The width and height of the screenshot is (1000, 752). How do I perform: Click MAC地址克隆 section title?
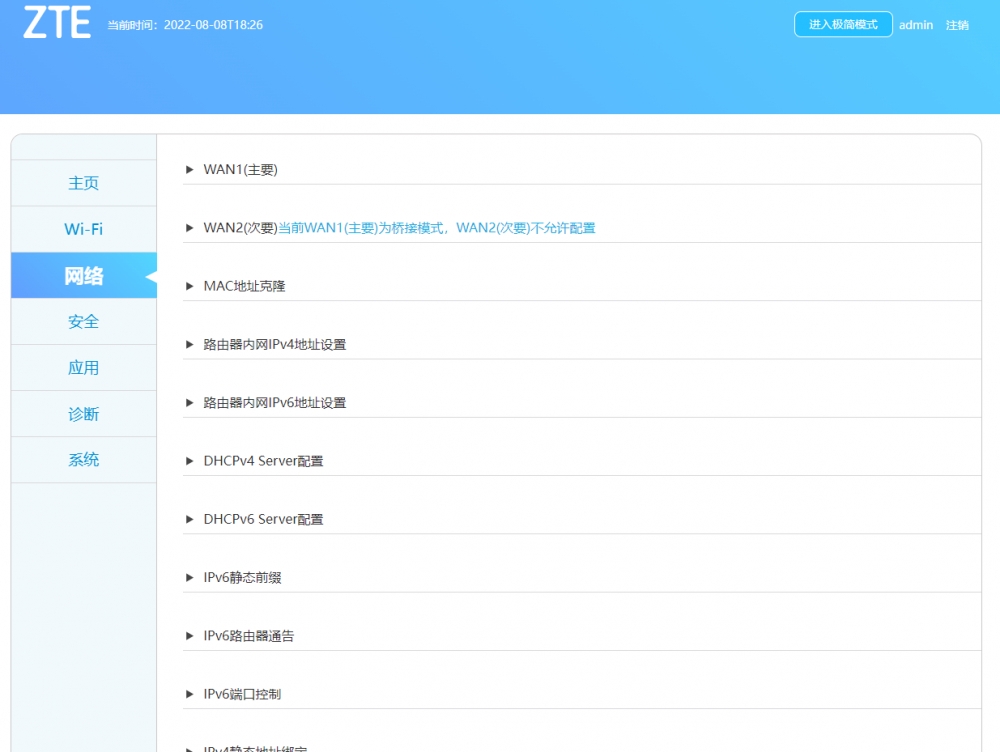[244, 286]
